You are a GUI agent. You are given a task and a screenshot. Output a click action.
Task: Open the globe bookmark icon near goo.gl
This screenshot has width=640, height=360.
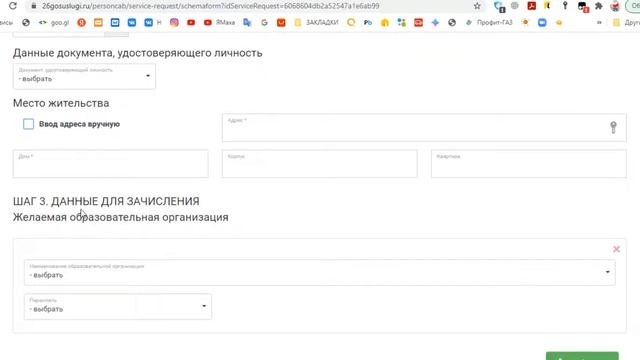(26, 23)
